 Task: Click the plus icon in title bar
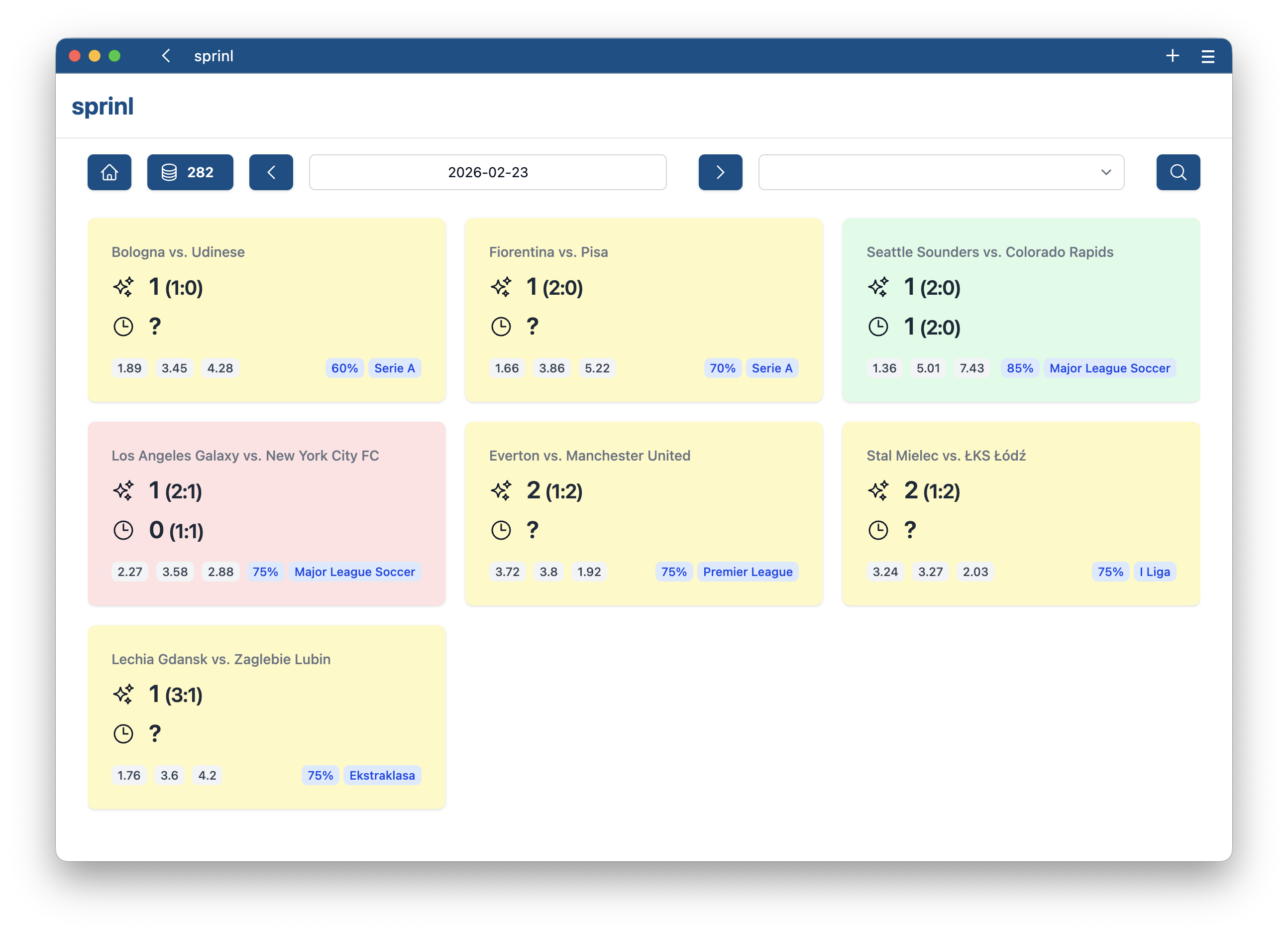pyautogui.click(x=1172, y=56)
